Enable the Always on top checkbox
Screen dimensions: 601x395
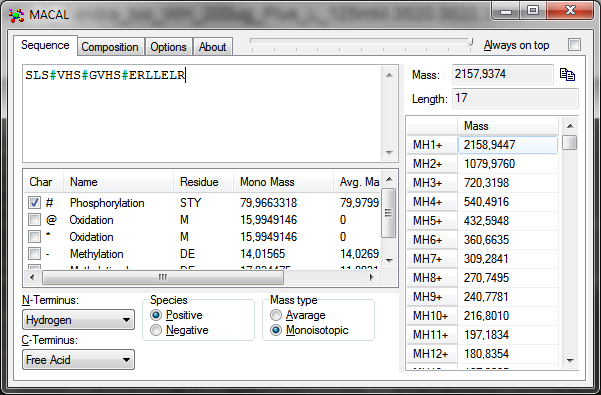(x=574, y=44)
